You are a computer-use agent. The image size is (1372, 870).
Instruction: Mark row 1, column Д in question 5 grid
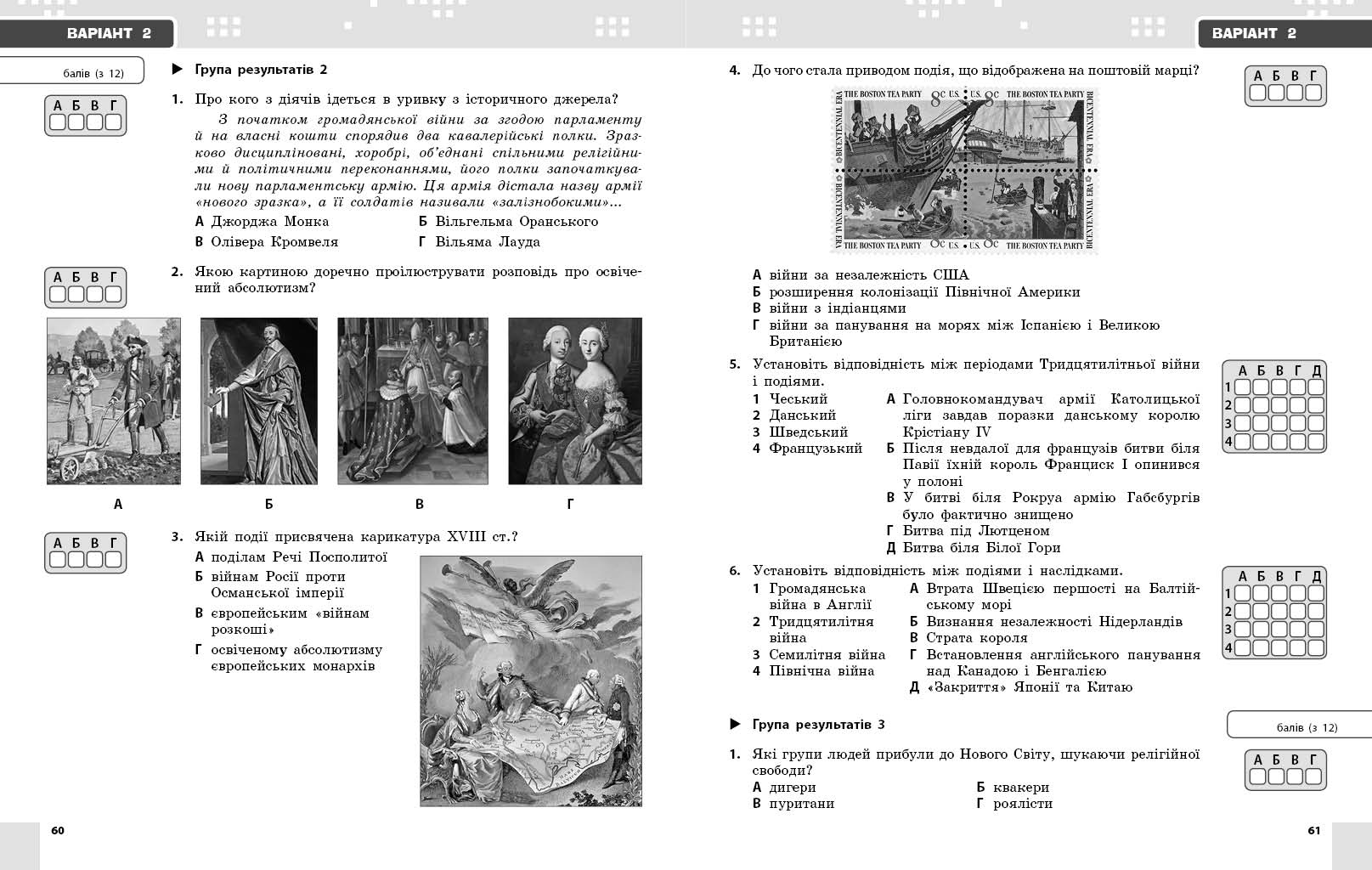point(1316,387)
